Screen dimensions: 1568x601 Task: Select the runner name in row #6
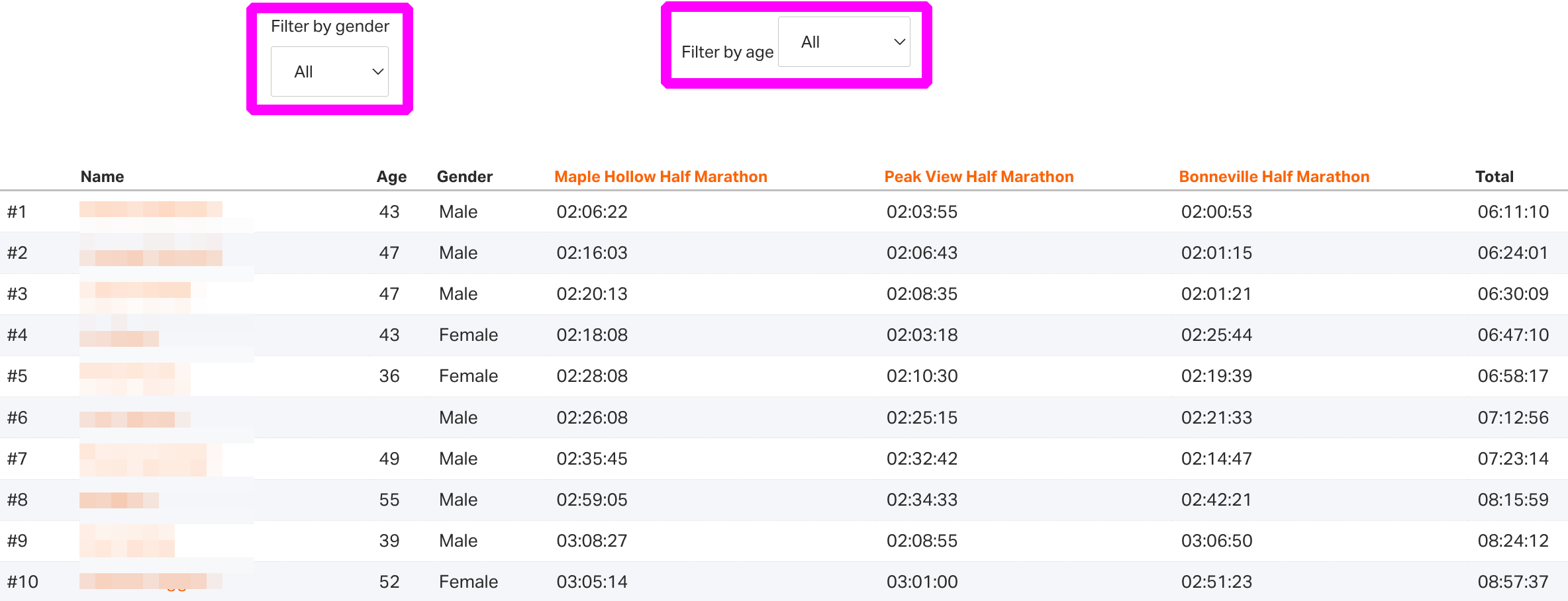(134, 419)
